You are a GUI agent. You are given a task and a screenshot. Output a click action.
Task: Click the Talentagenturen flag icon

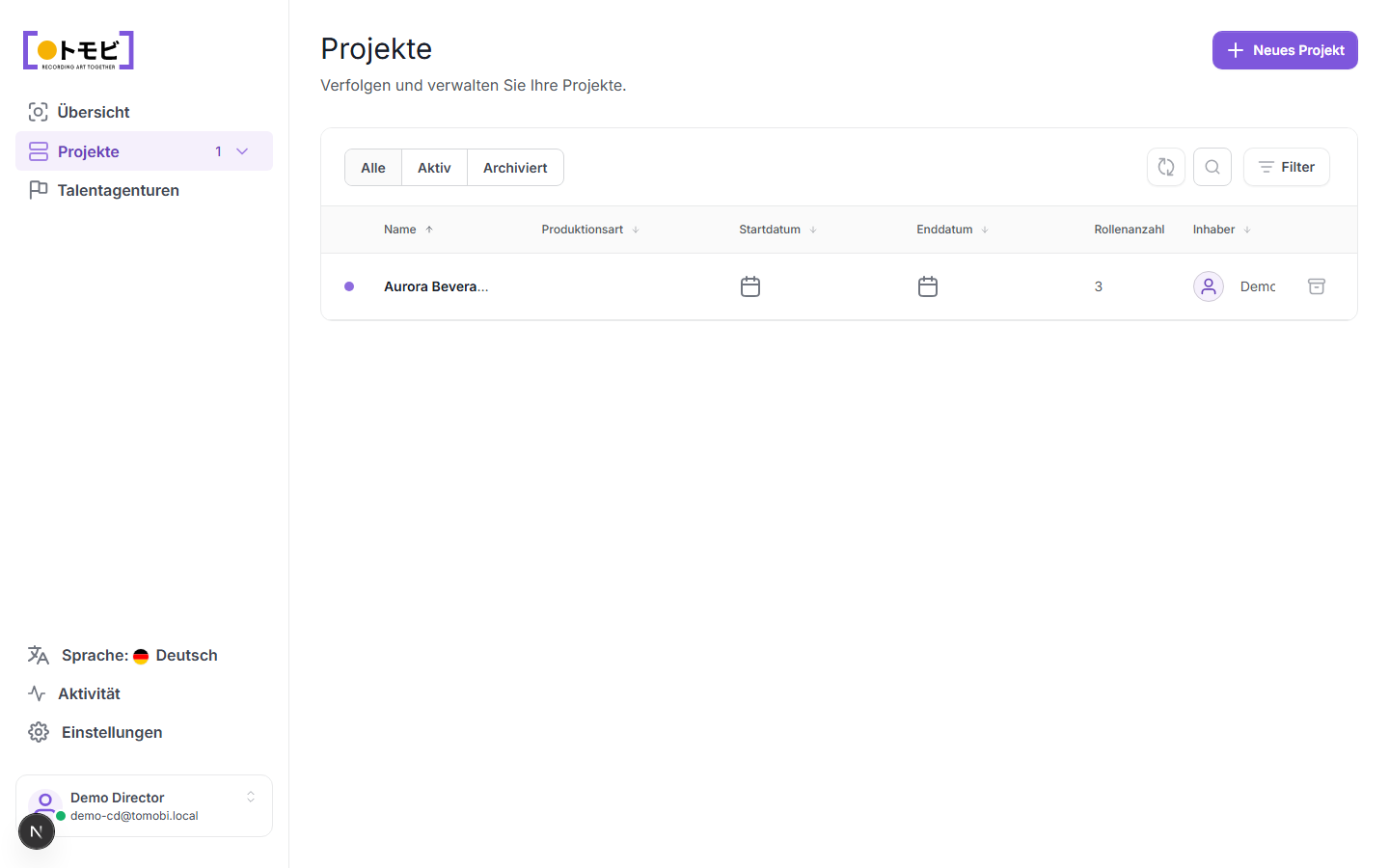pos(39,190)
